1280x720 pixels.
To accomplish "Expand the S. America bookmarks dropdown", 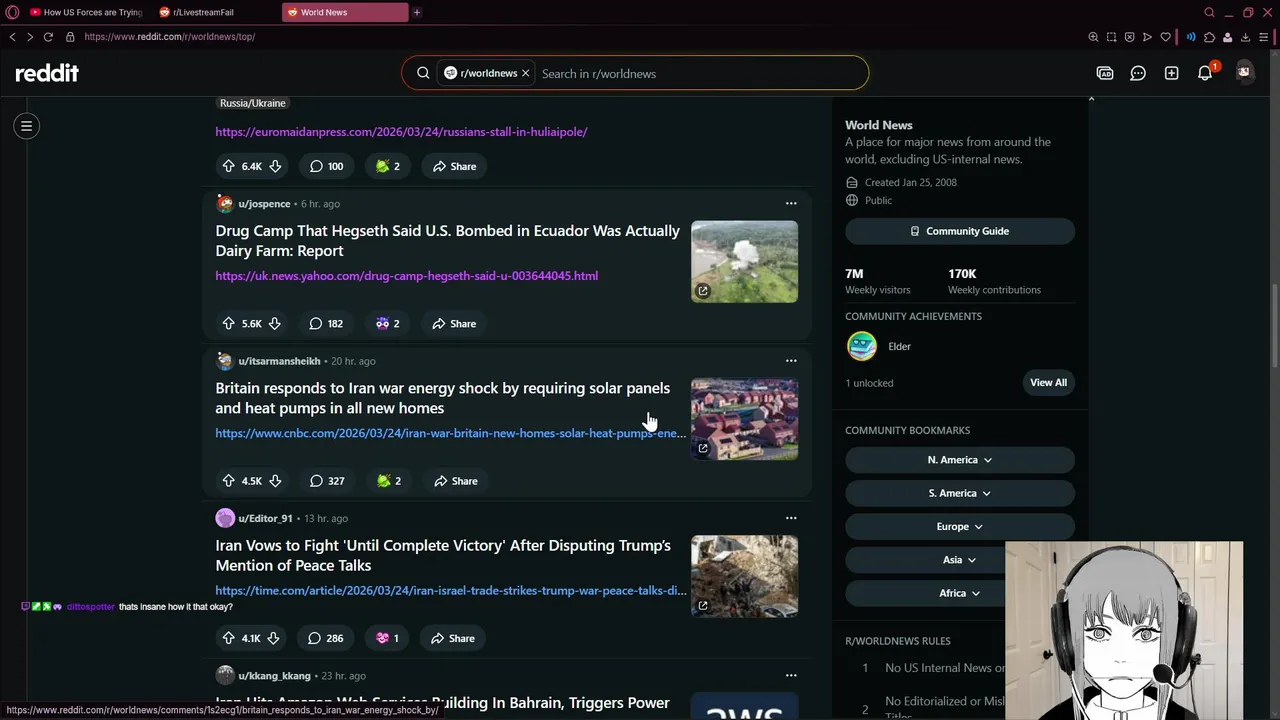I will 960,493.
